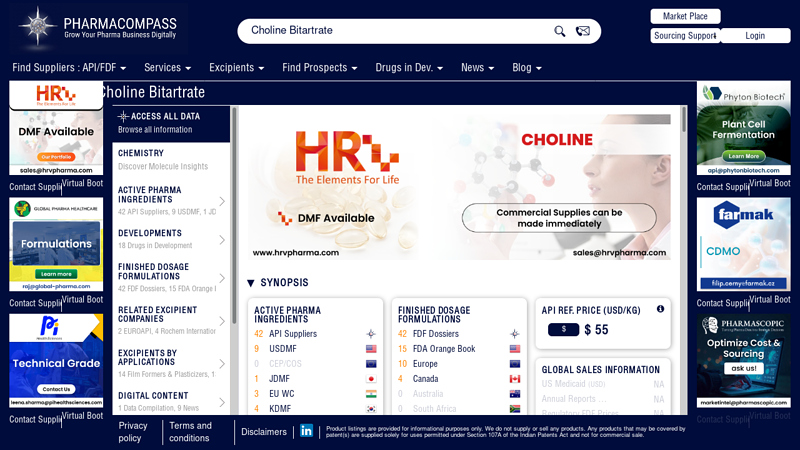The height and width of the screenshot is (450, 800).
Task: Click the Sourcing Support button
Action: point(685,36)
